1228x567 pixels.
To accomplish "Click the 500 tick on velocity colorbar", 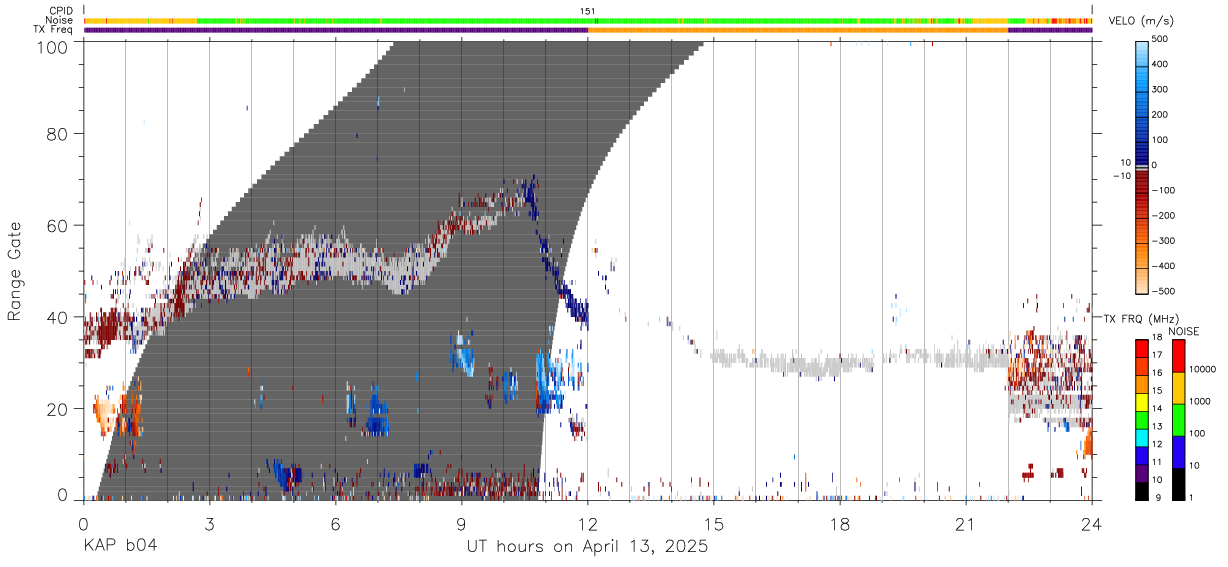I will click(x=1162, y=40).
